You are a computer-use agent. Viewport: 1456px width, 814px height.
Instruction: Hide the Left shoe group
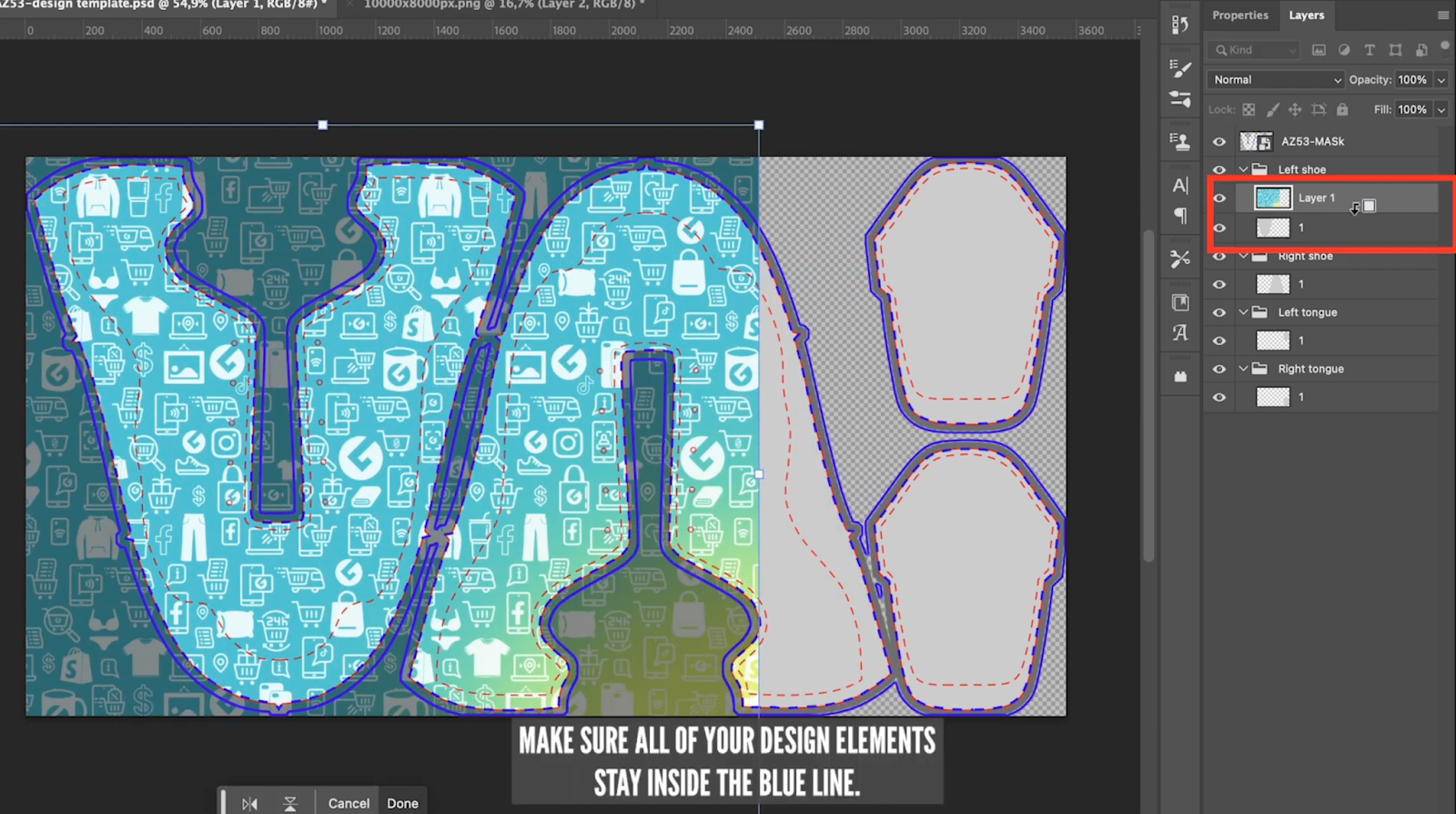[1219, 169]
